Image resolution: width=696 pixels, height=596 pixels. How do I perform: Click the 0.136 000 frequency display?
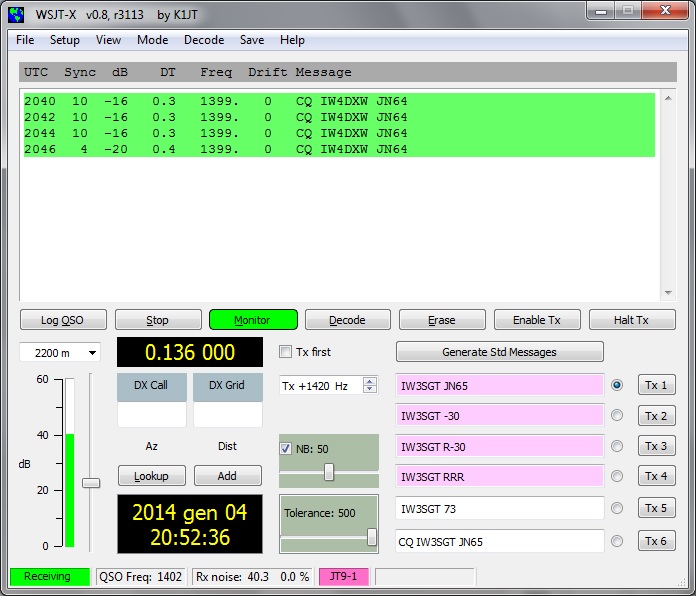coord(190,352)
